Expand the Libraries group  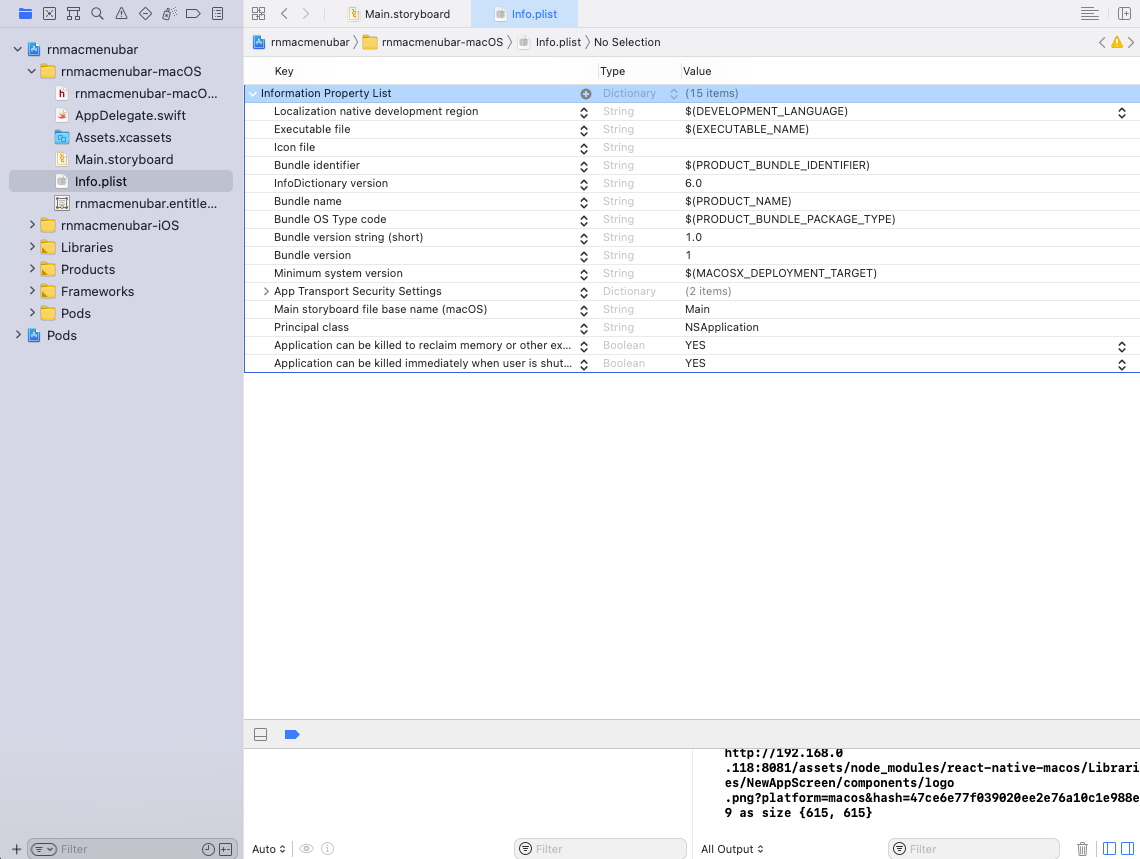click(31, 247)
